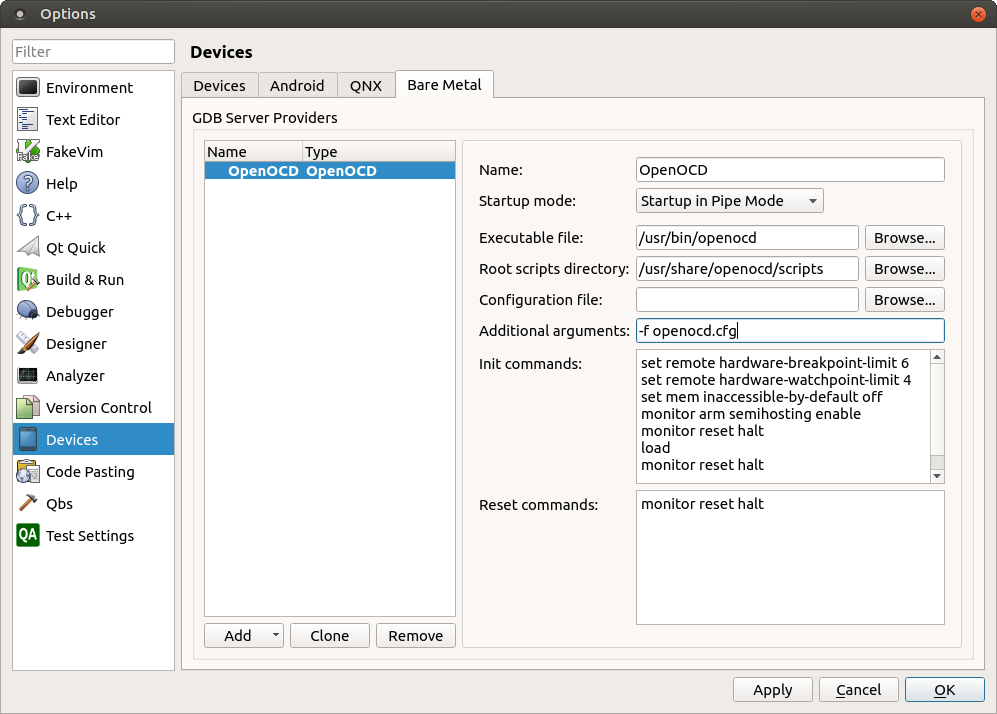This screenshot has height=714, width=997.
Task: Clone the selected OpenOCD provider
Action: click(329, 636)
